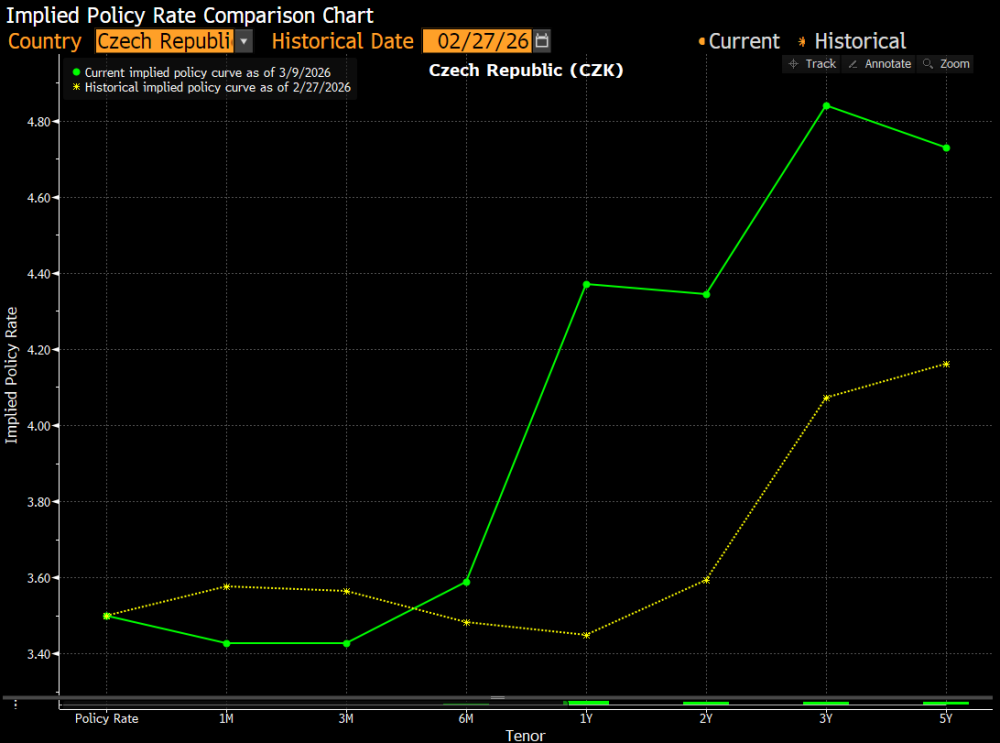Select the green 1Y data point

click(x=586, y=284)
